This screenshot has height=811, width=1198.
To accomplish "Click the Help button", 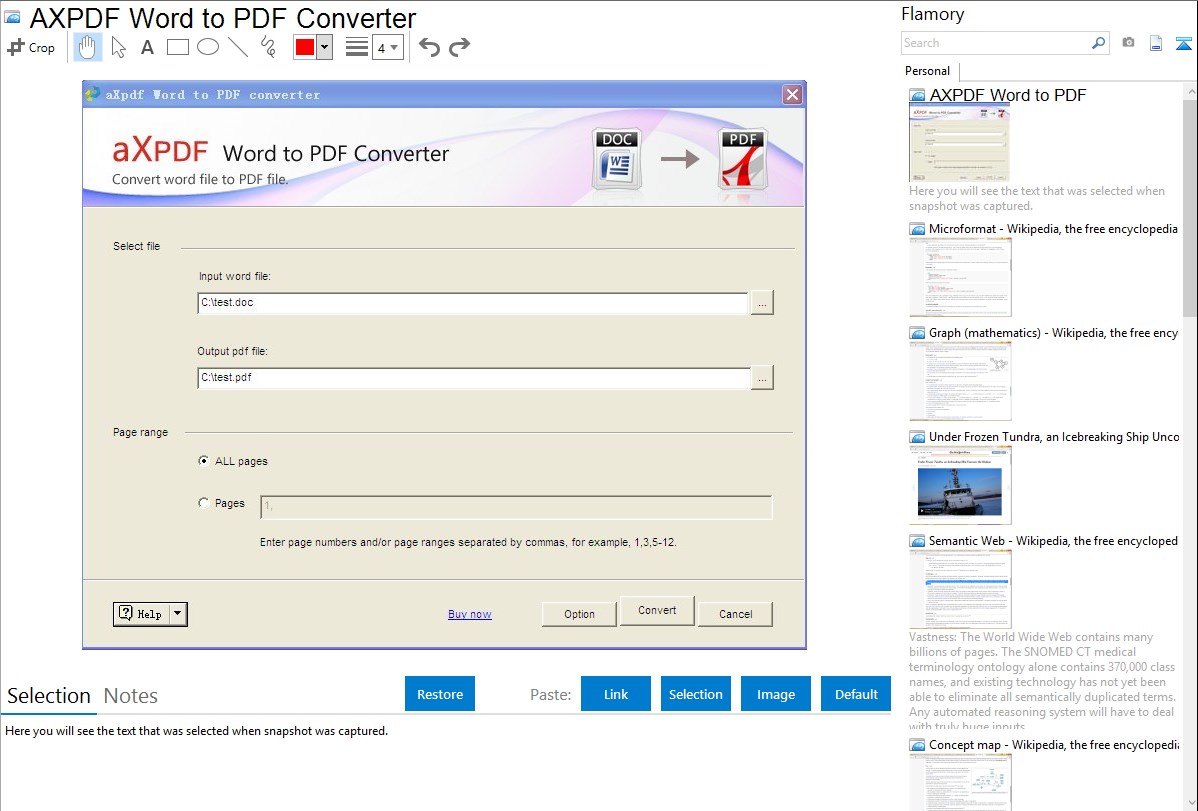I will tap(141, 614).
